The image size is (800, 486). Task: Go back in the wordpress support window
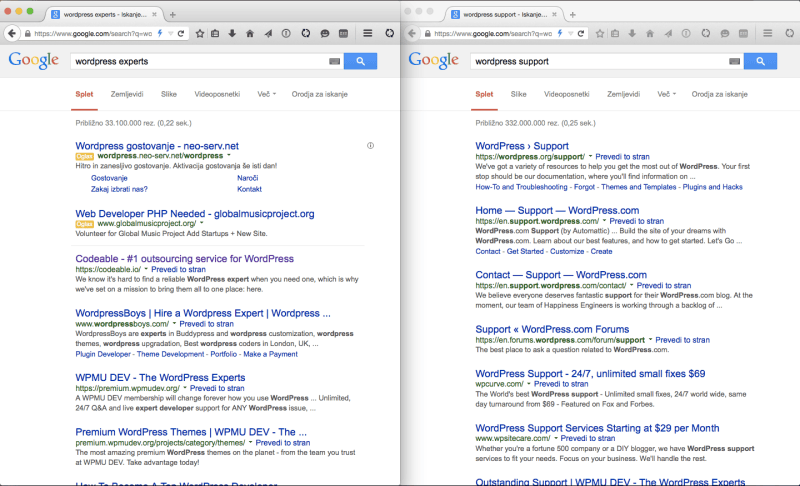412,34
